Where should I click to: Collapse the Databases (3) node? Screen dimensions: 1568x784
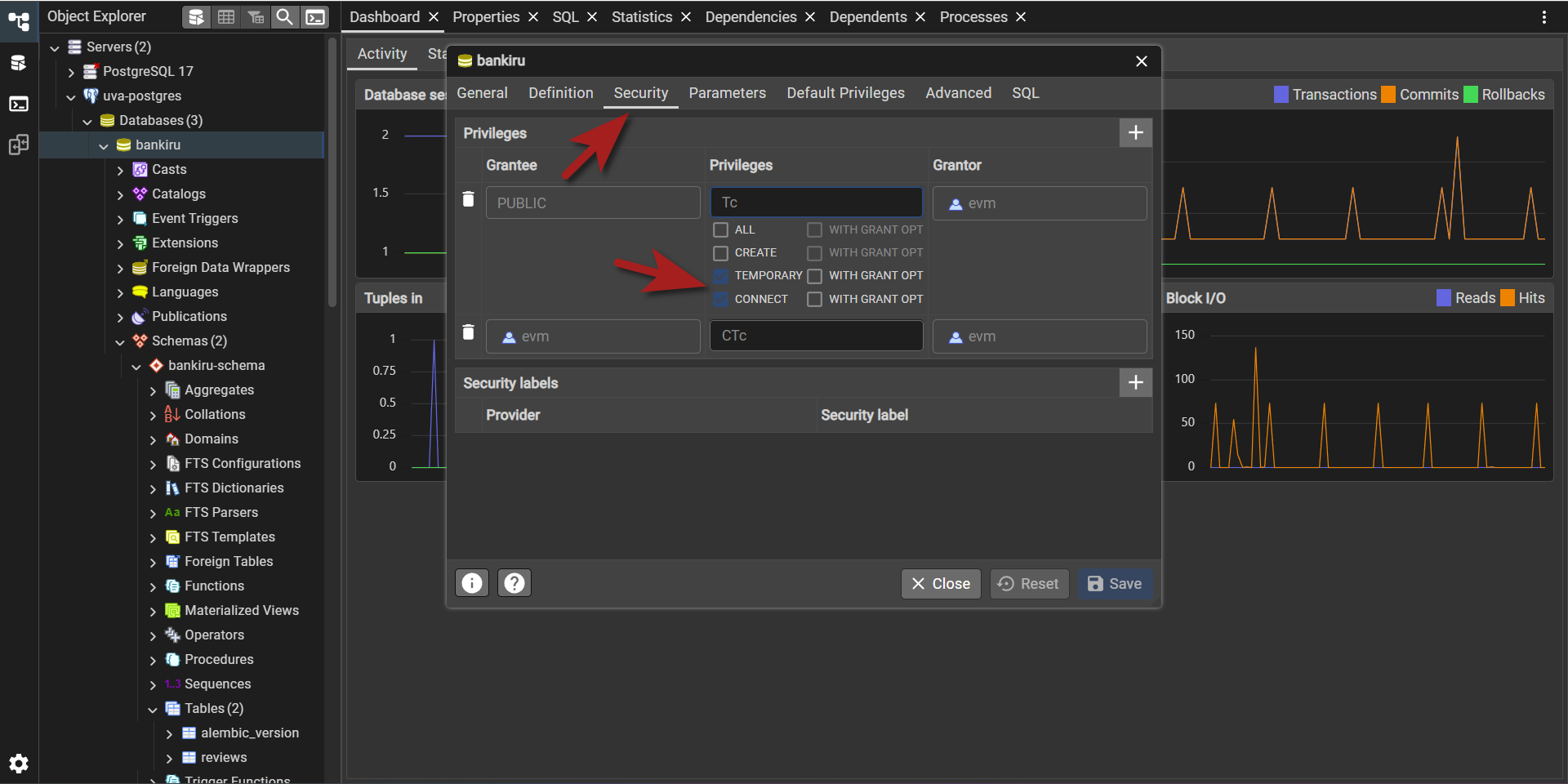(87, 121)
